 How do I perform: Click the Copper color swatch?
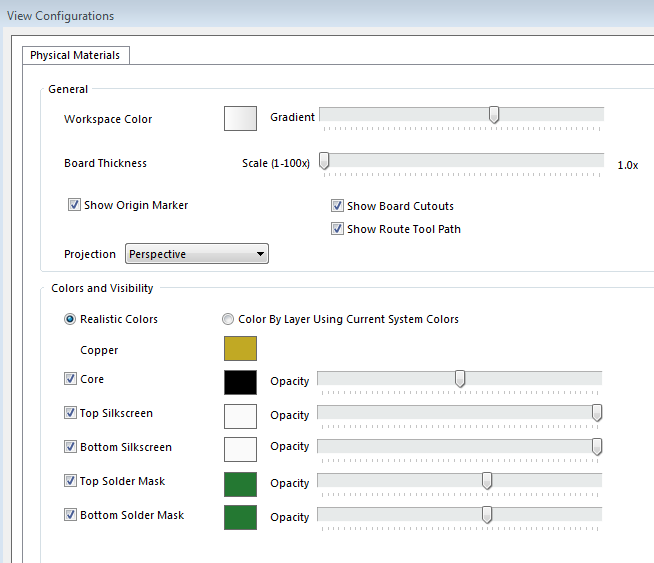(x=240, y=349)
